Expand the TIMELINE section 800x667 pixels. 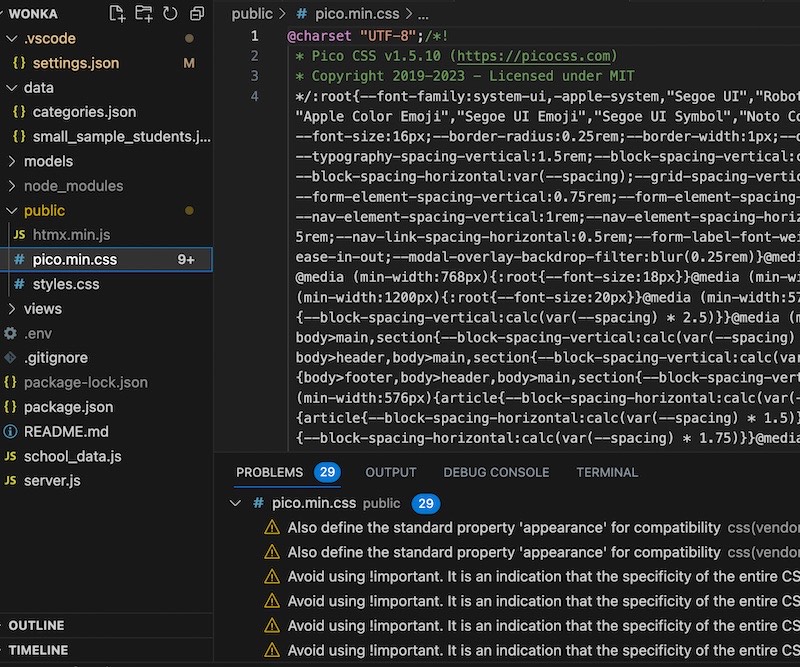(106, 650)
